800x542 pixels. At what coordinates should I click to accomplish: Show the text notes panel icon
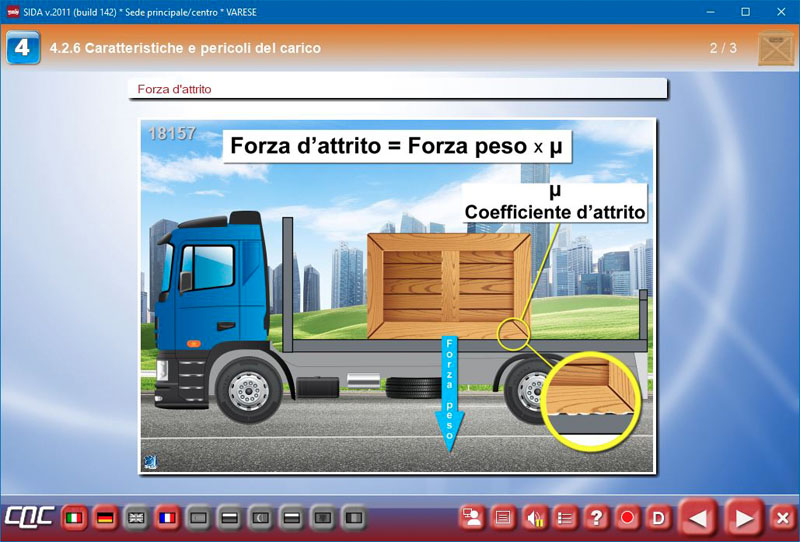pos(503,518)
